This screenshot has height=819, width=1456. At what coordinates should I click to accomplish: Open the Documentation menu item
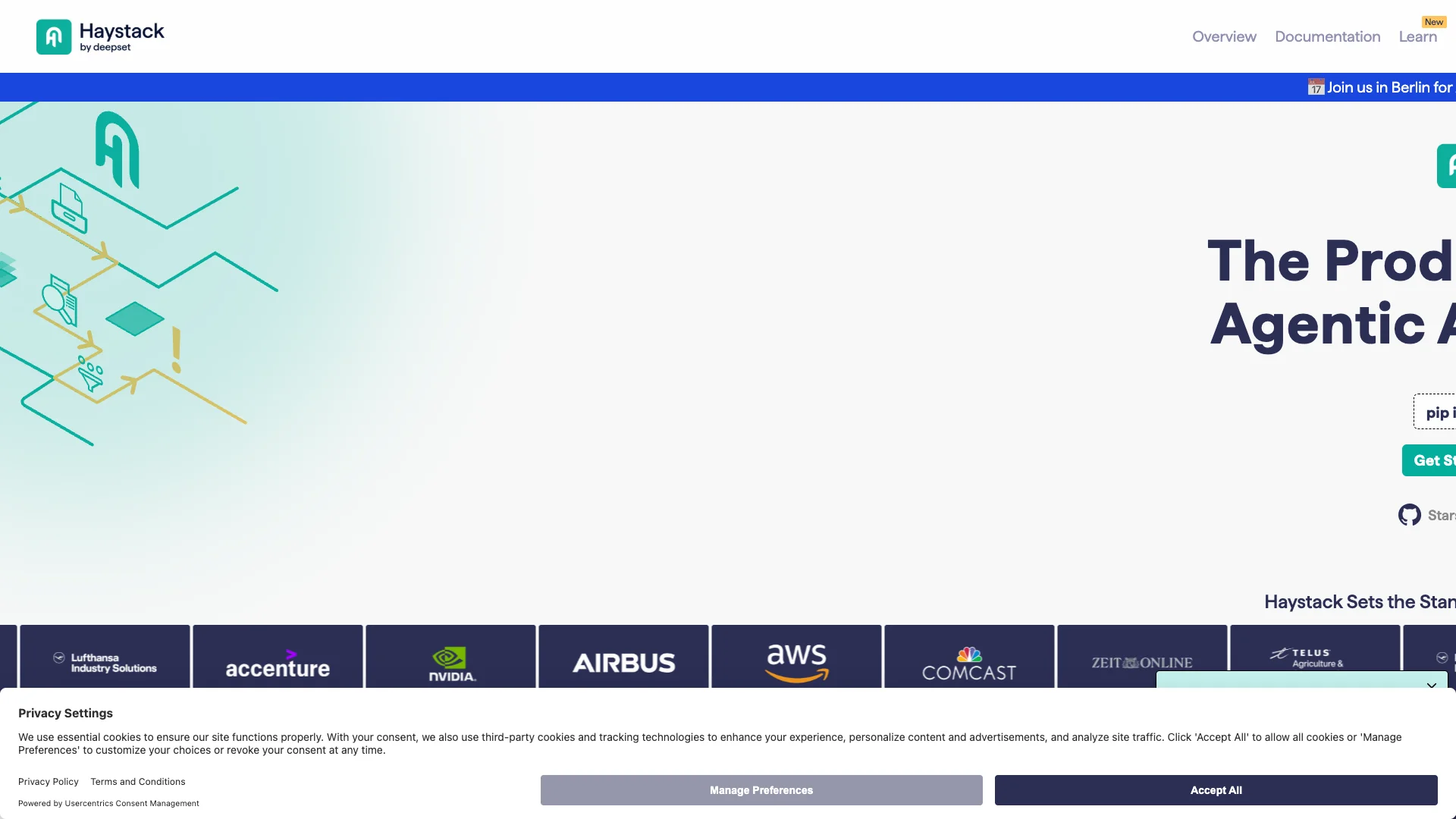click(x=1327, y=36)
